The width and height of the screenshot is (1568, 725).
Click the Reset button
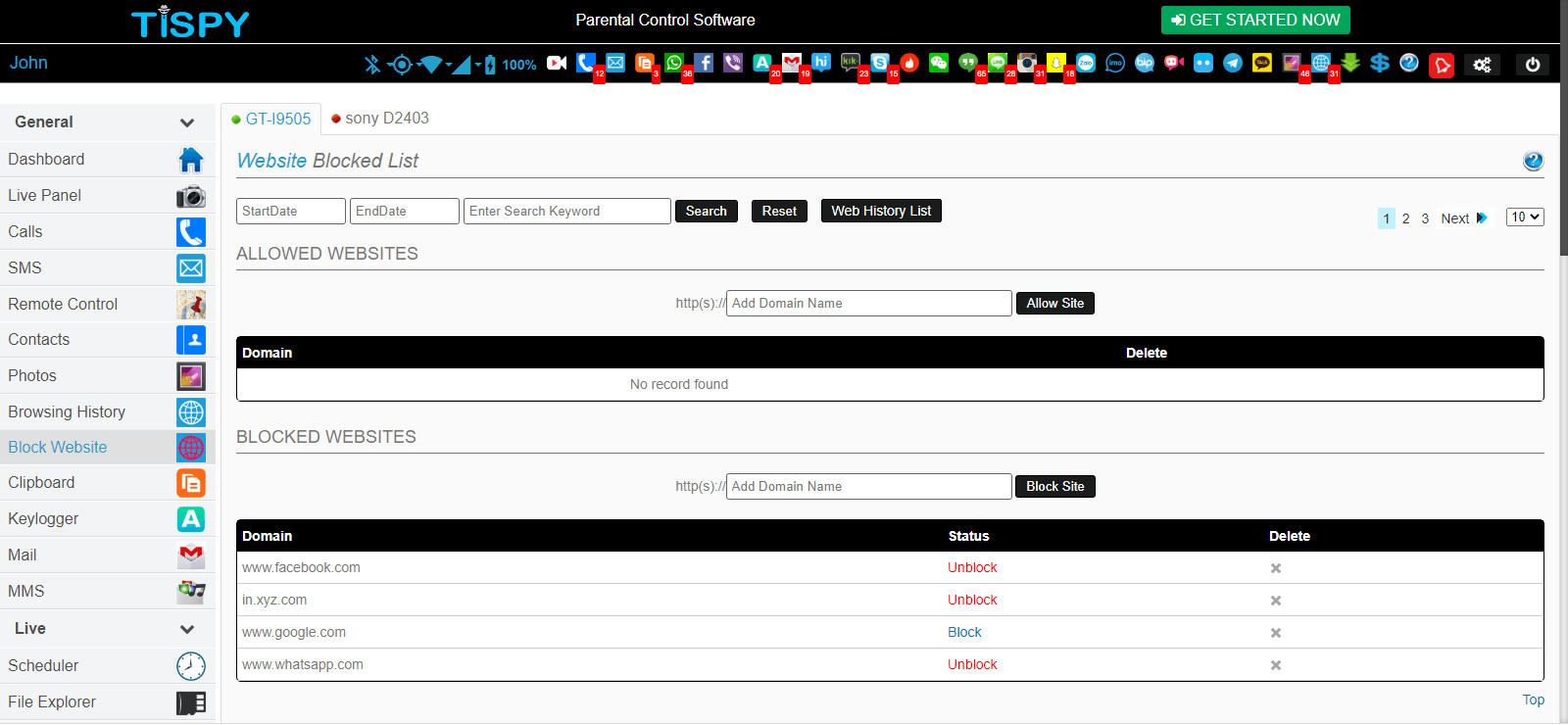coord(779,211)
